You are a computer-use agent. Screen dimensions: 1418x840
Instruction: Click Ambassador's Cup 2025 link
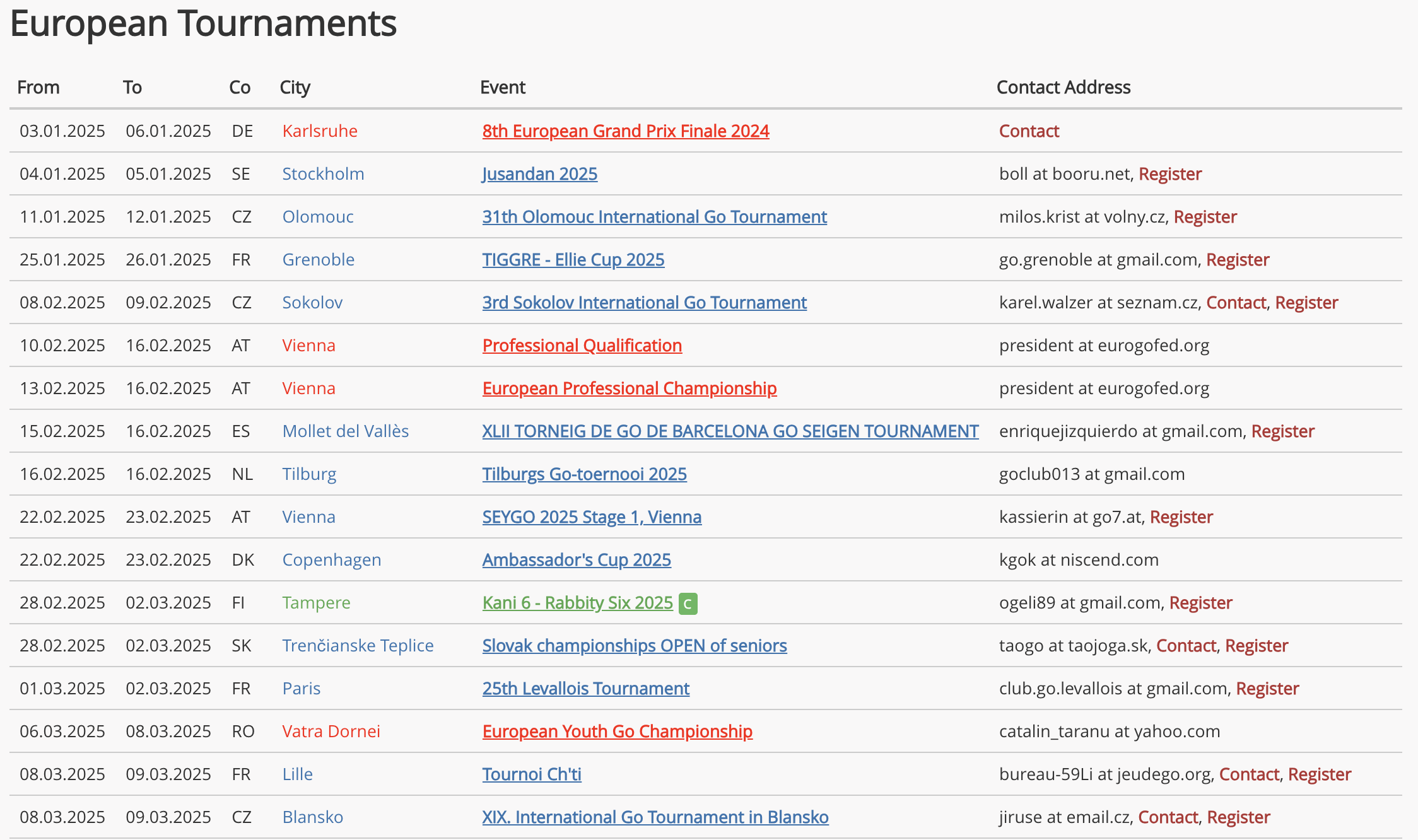pos(576,560)
